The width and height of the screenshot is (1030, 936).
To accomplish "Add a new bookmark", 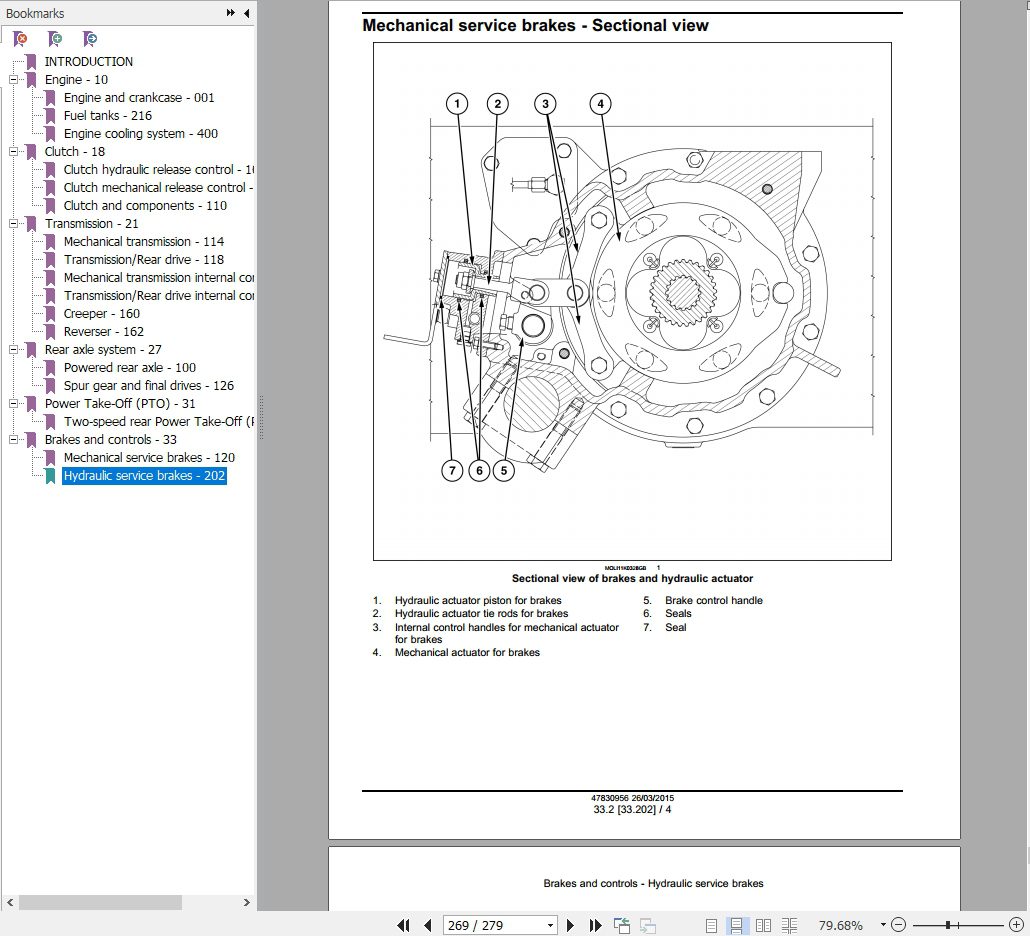I will pyautogui.click(x=55, y=38).
